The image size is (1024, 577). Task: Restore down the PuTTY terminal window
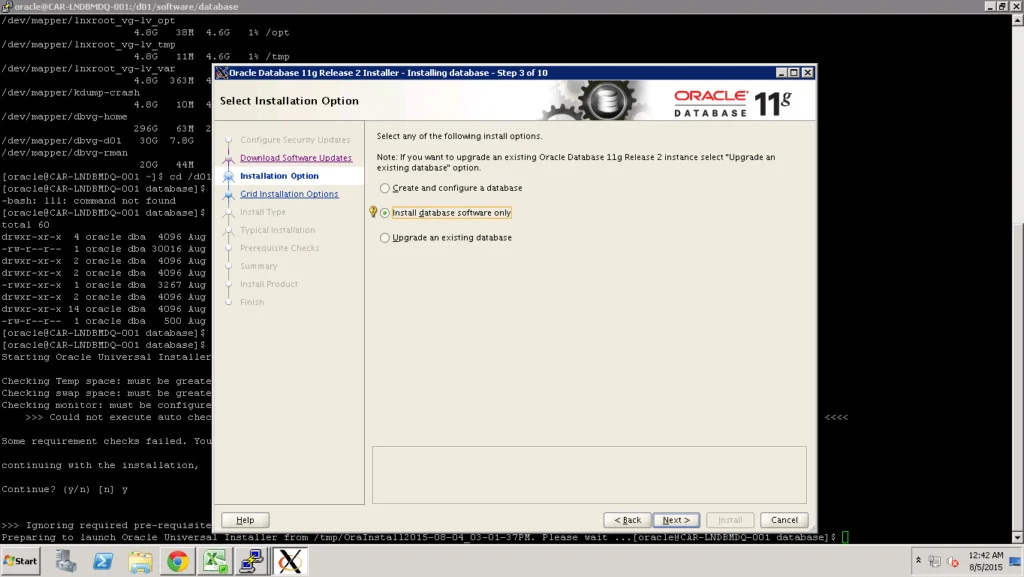click(x=1002, y=7)
